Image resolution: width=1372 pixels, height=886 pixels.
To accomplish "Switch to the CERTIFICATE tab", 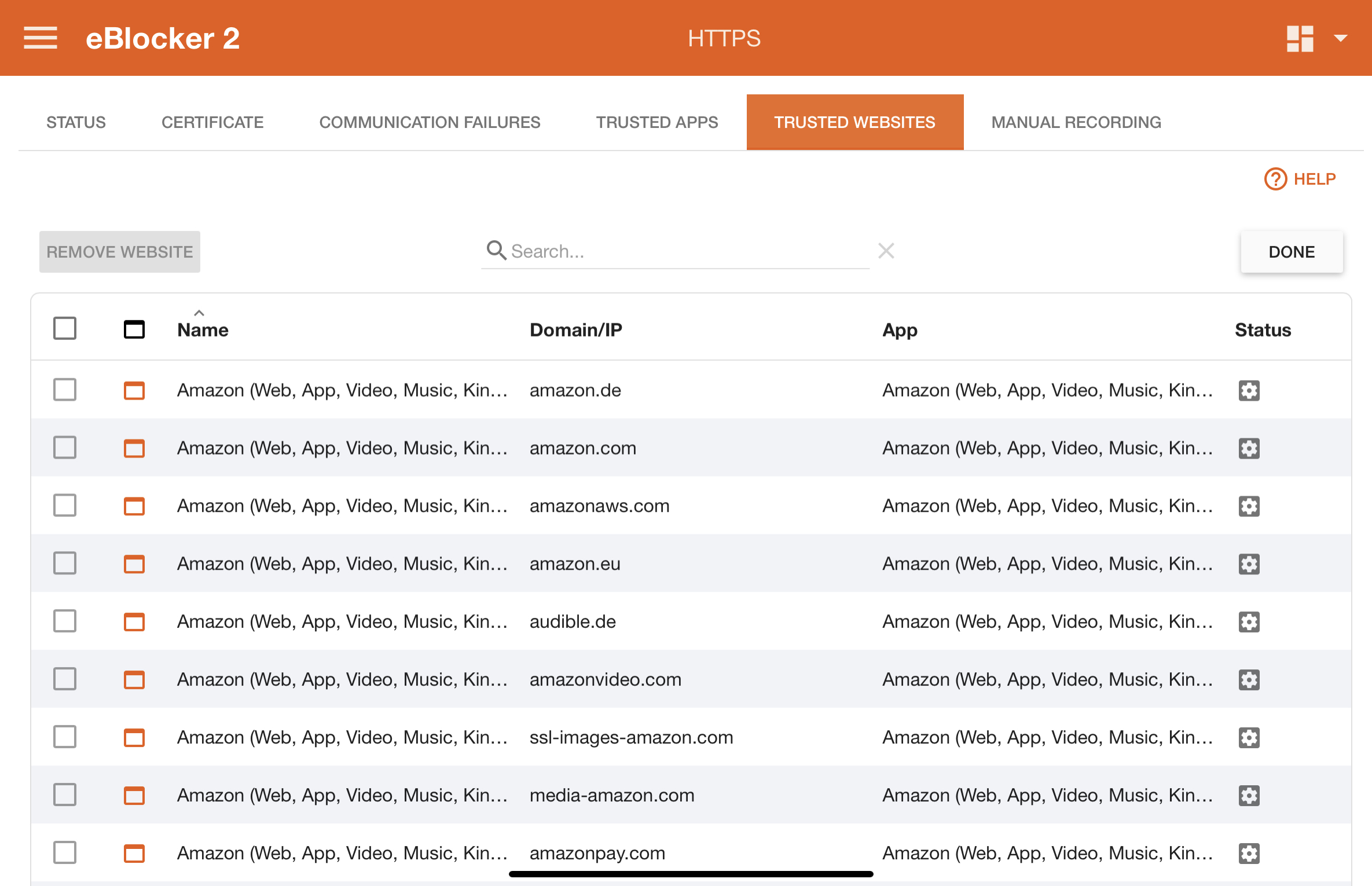I will [x=212, y=122].
